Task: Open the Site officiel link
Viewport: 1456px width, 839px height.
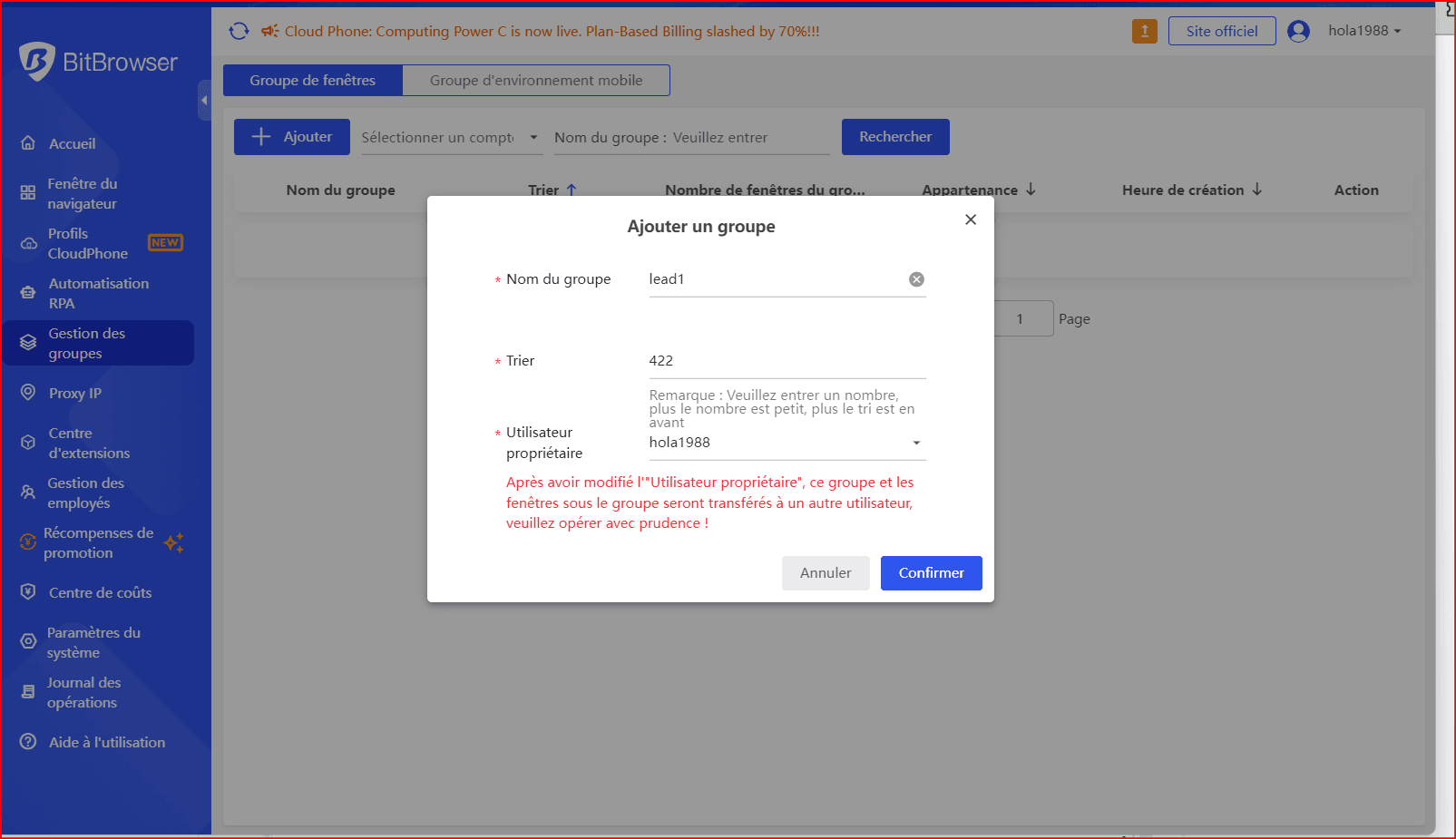Action: coord(1221,31)
